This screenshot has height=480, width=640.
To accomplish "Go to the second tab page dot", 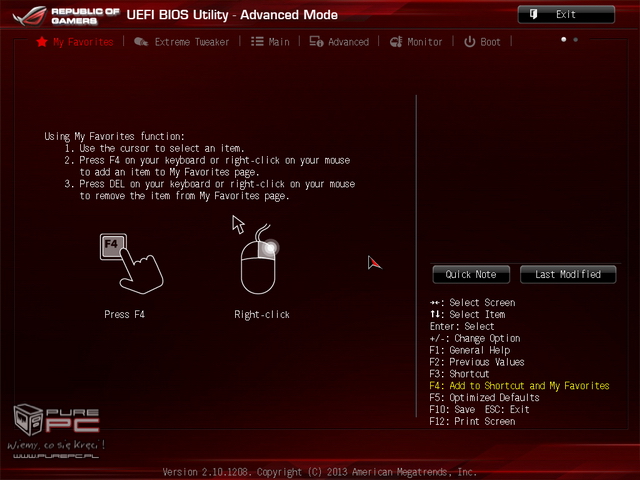I will click(576, 40).
